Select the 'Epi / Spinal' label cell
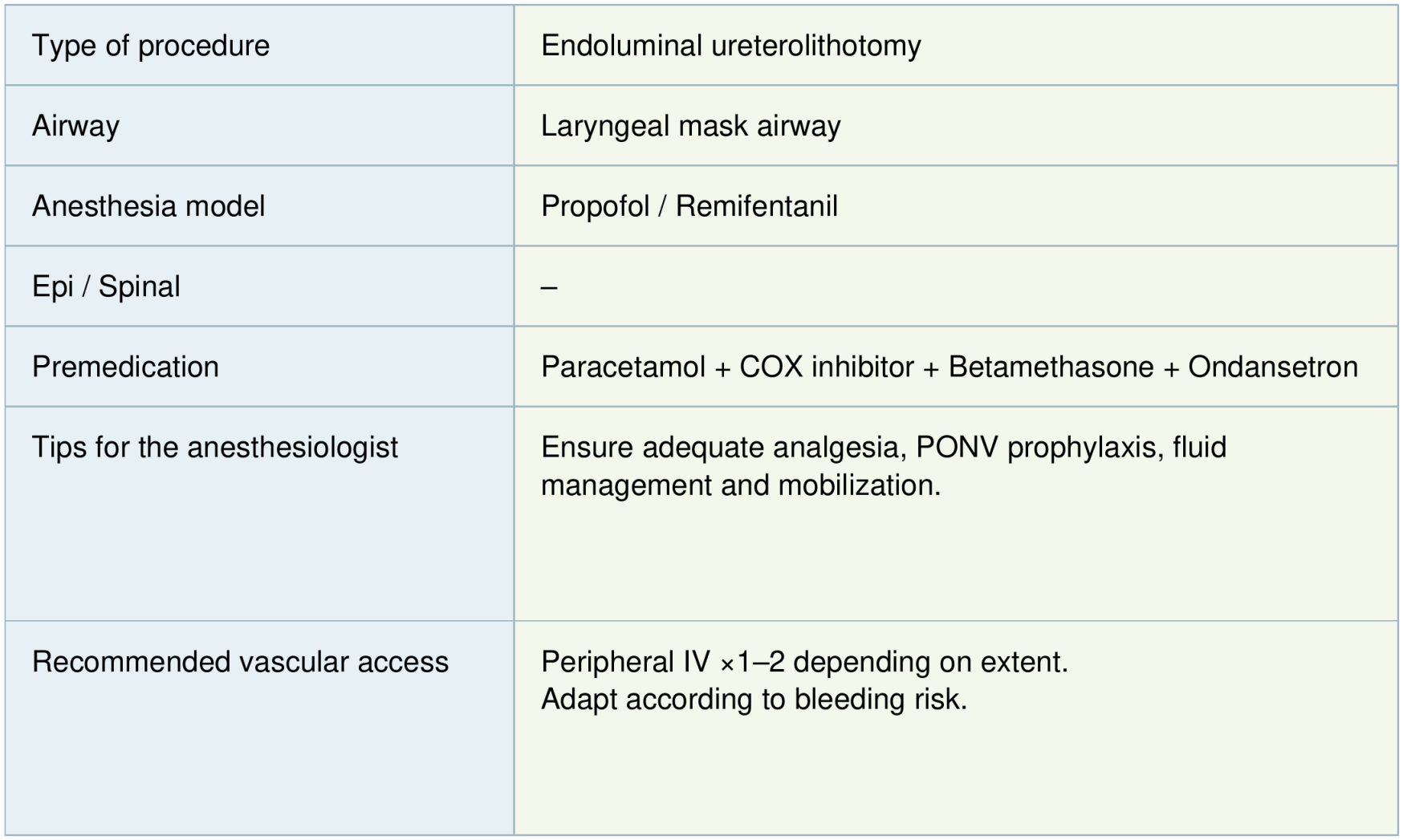 tap(106, 286)
